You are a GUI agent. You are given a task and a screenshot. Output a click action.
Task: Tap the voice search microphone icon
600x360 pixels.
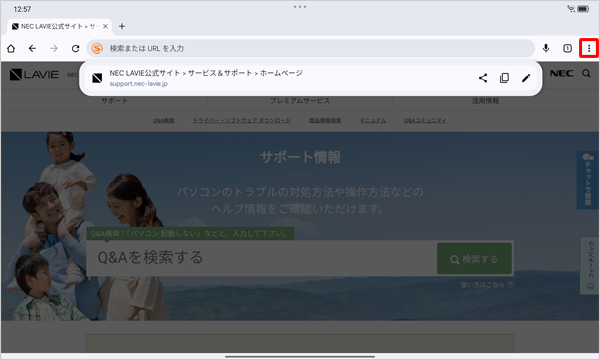(x=546, y=48)
